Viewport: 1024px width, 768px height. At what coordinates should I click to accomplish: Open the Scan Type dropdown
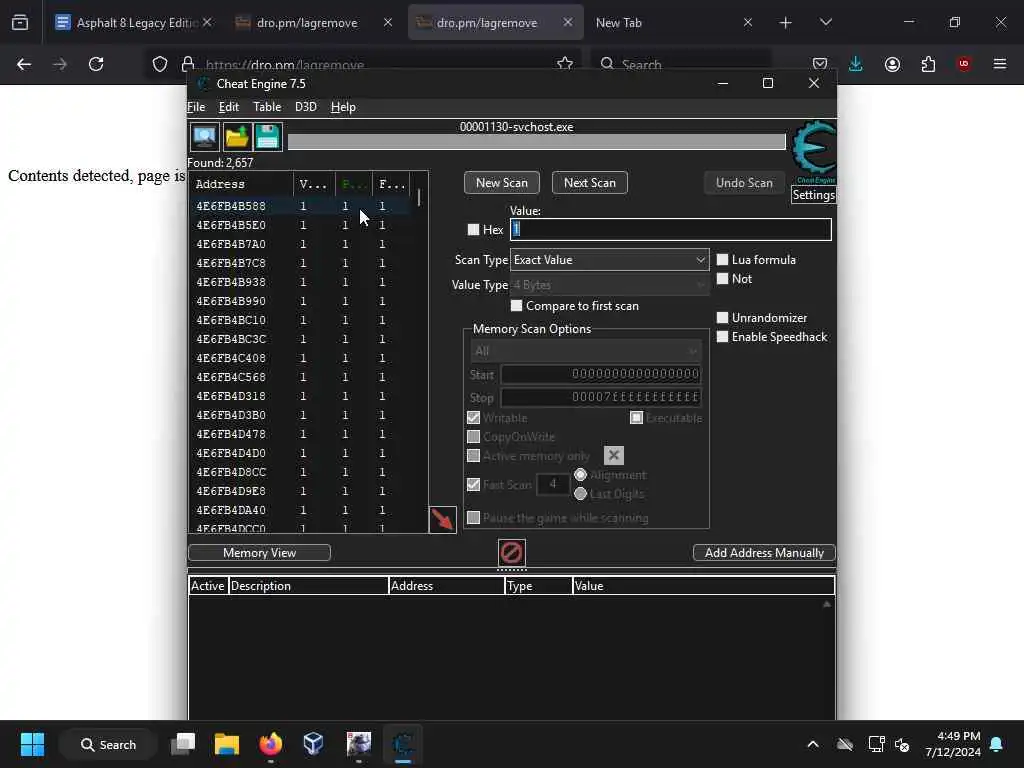point(609,260)
